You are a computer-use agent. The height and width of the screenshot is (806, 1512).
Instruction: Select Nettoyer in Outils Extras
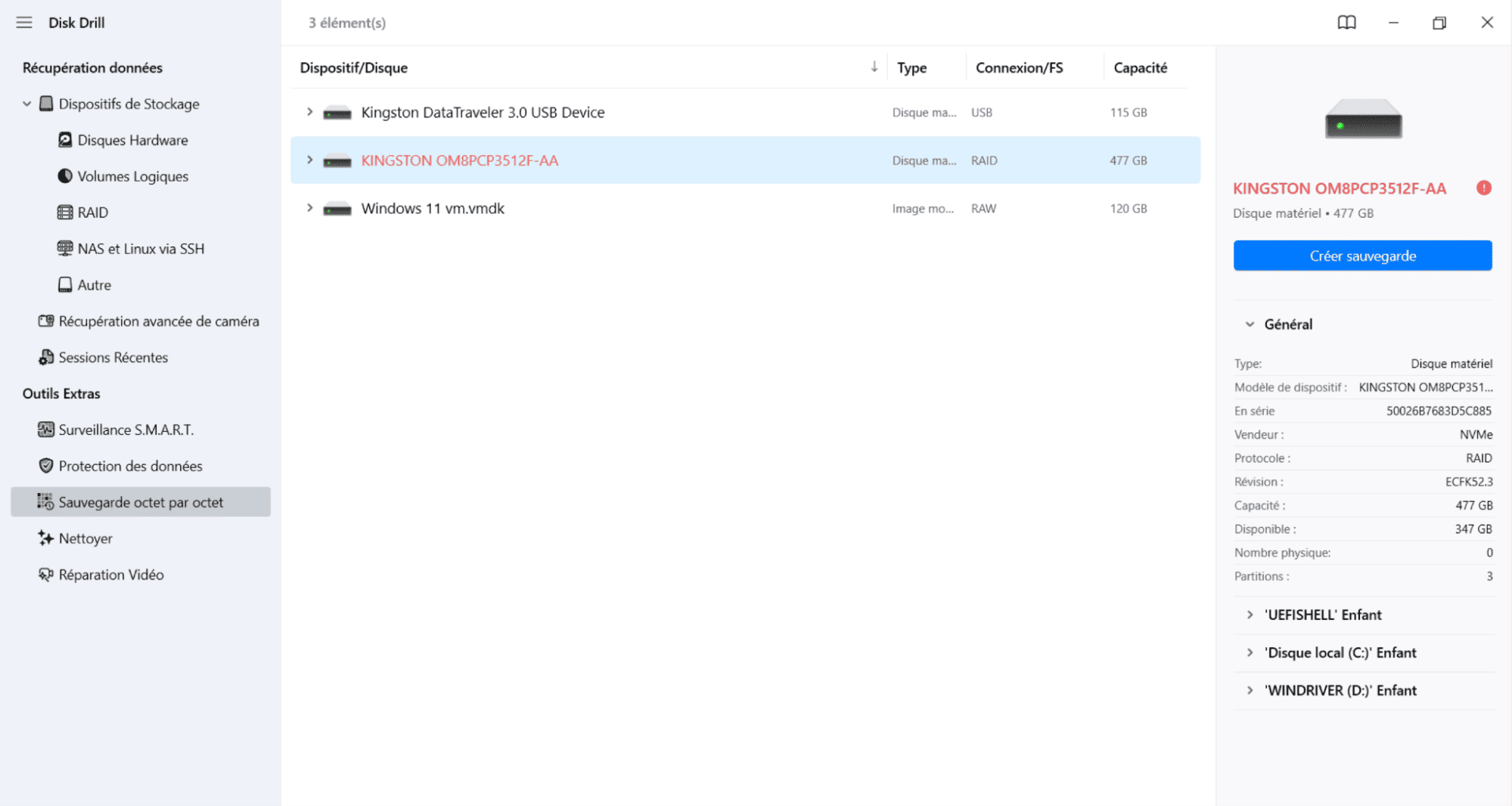[85, 538]
